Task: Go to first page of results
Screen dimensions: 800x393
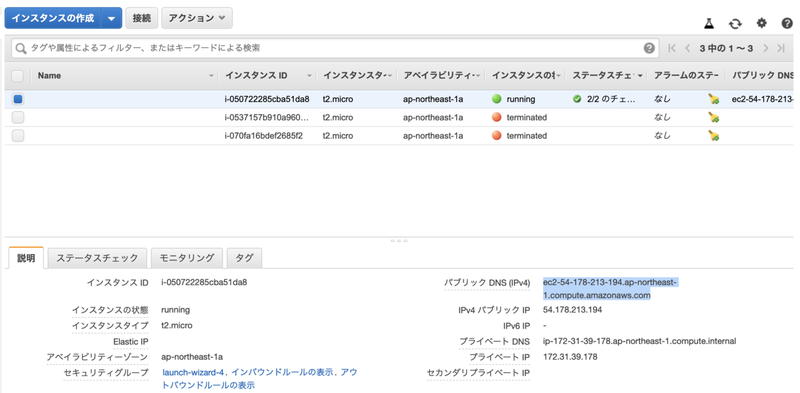Action: pos(672,48)
